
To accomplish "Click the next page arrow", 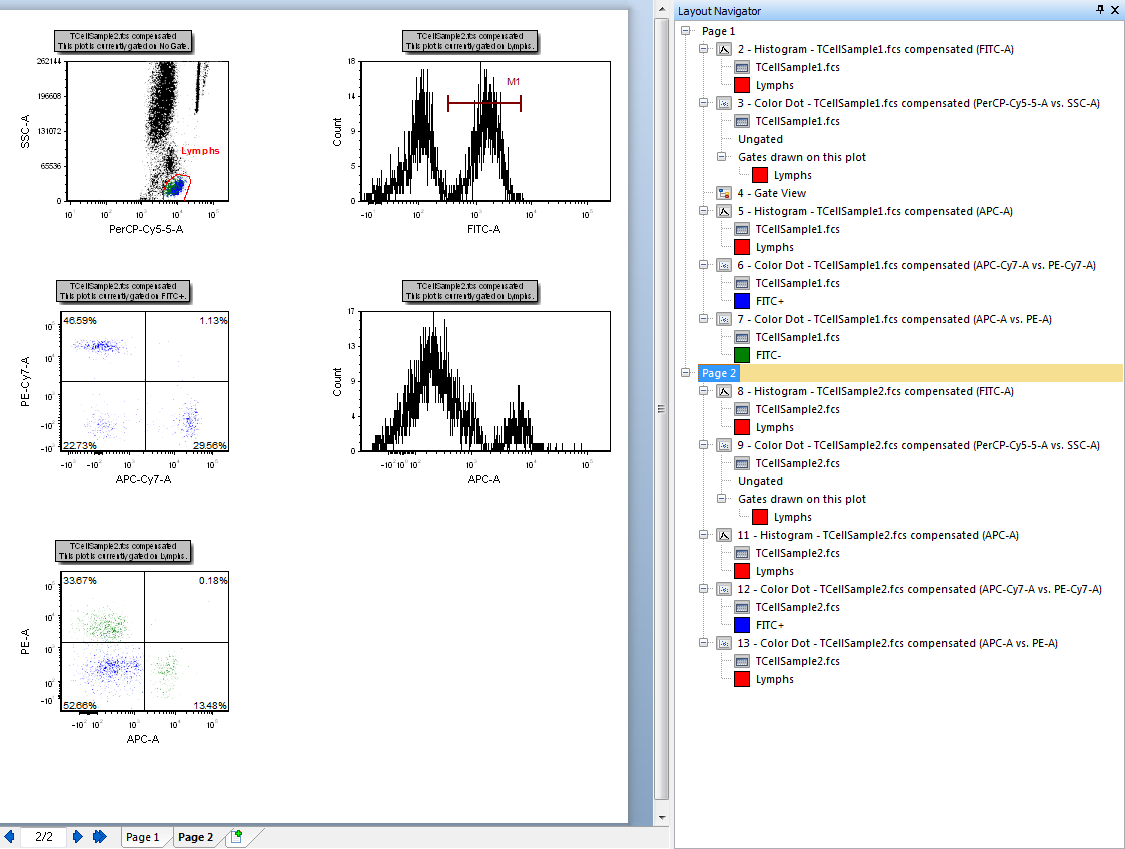I will tap(78, 836).
